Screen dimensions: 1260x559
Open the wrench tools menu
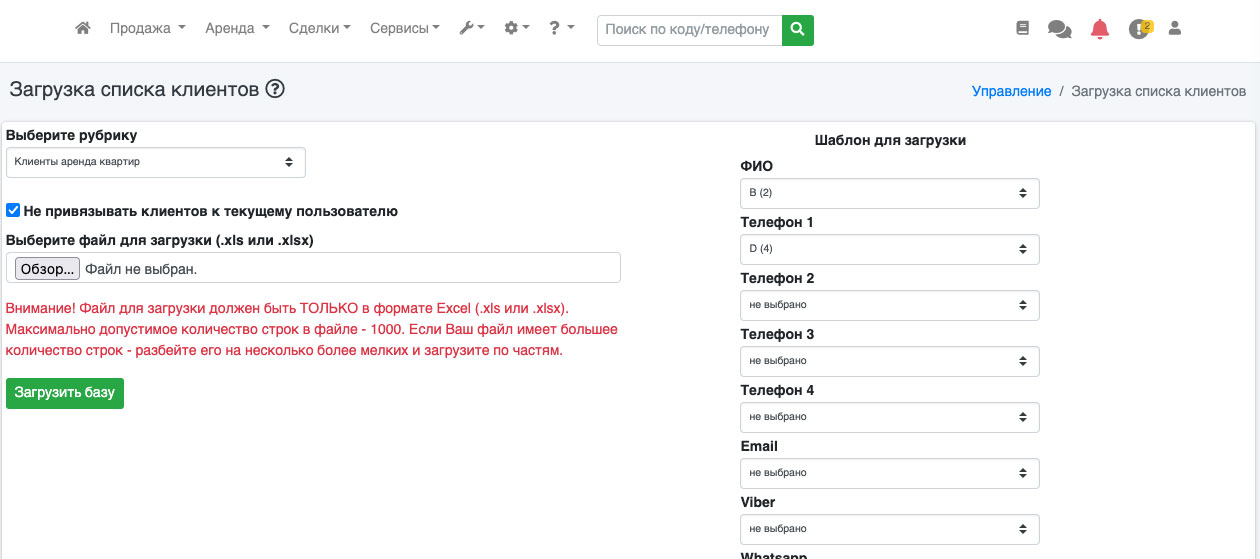click(471, 29)
